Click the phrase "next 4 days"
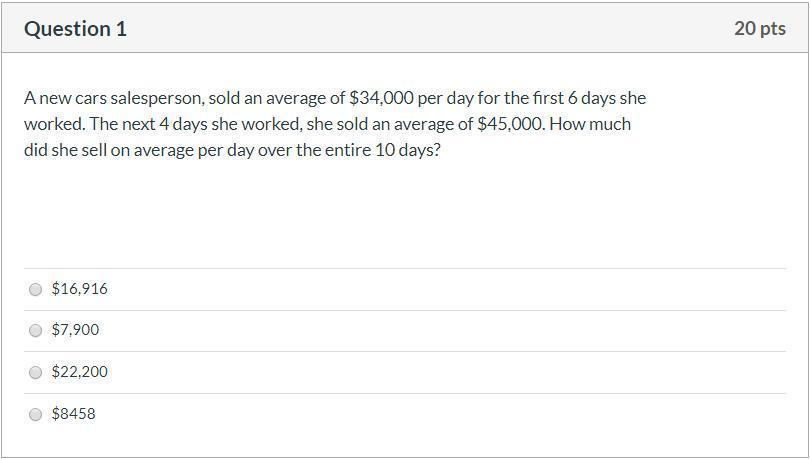The image size is (810, 459). [146, 125]
